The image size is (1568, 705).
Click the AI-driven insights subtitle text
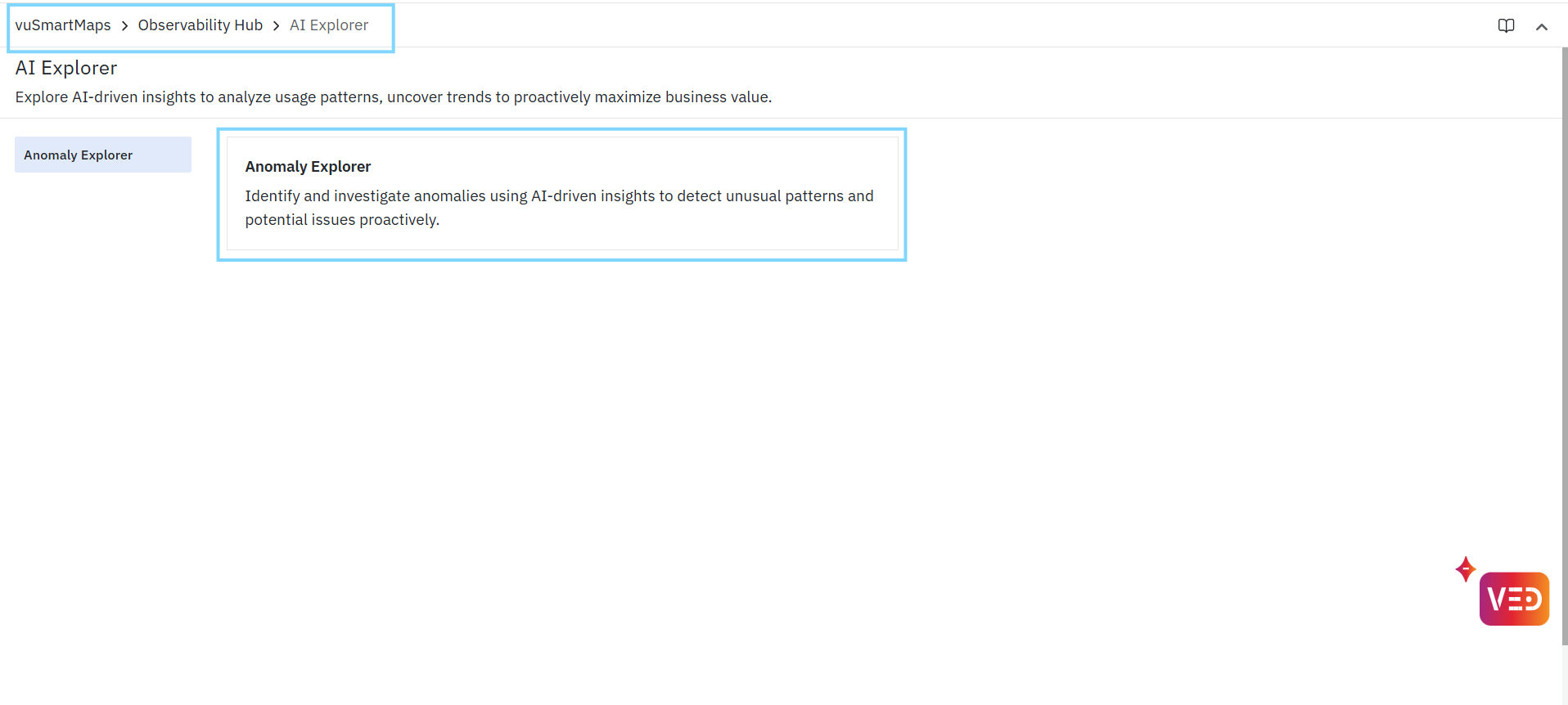[393, 97]
